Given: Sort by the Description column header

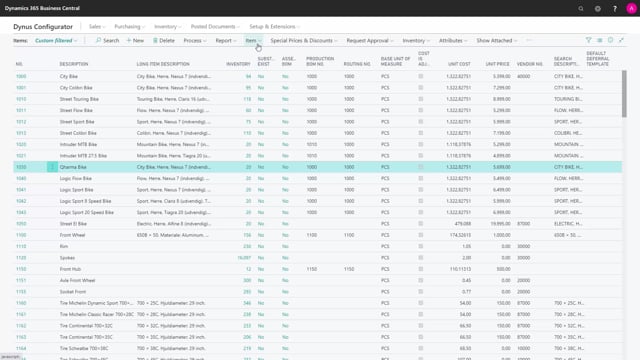Looking at the screenshot, I should click(74, 64).
